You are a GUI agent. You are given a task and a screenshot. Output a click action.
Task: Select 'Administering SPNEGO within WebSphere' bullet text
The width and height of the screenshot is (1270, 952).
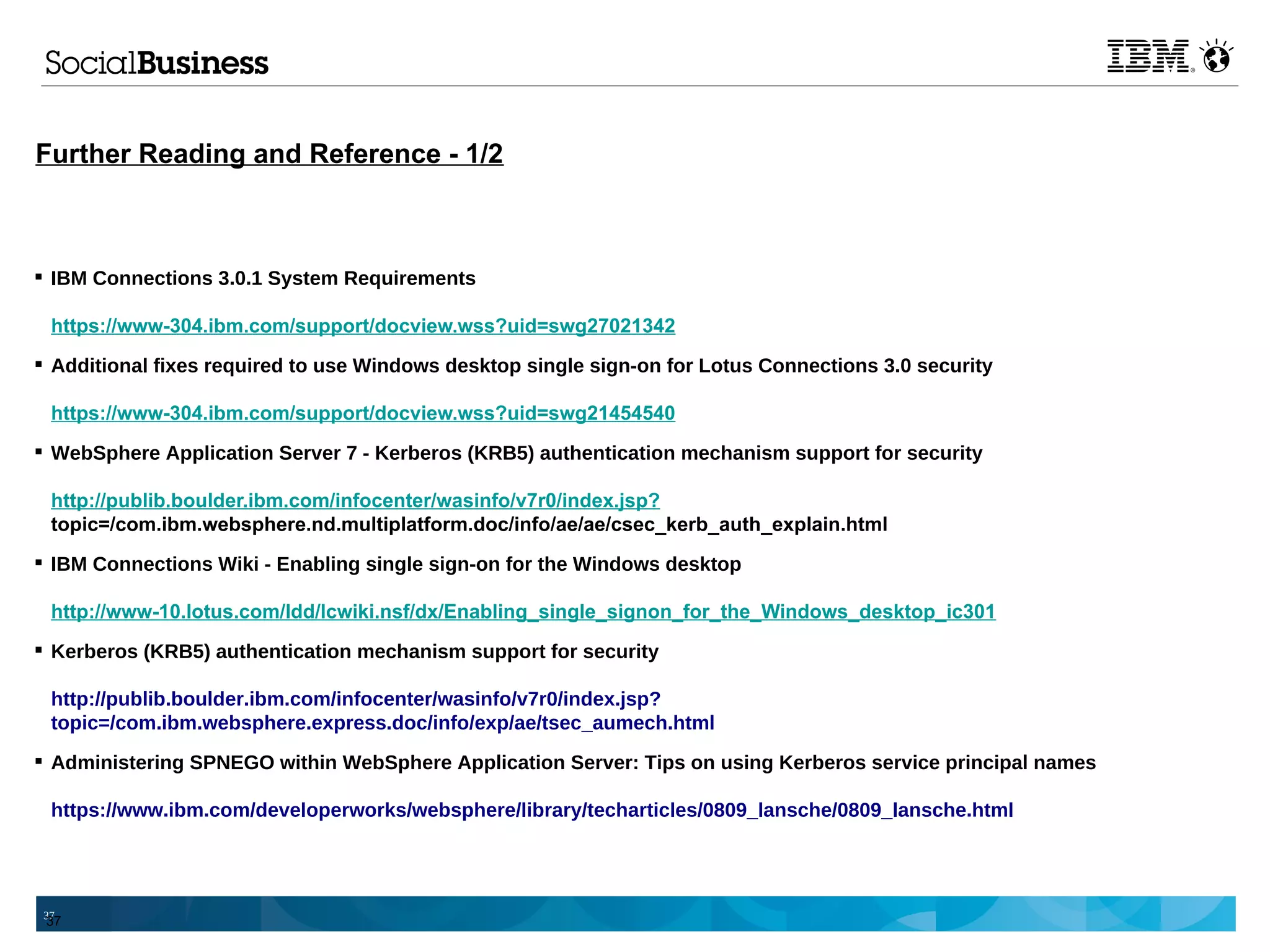click(574, 763)
